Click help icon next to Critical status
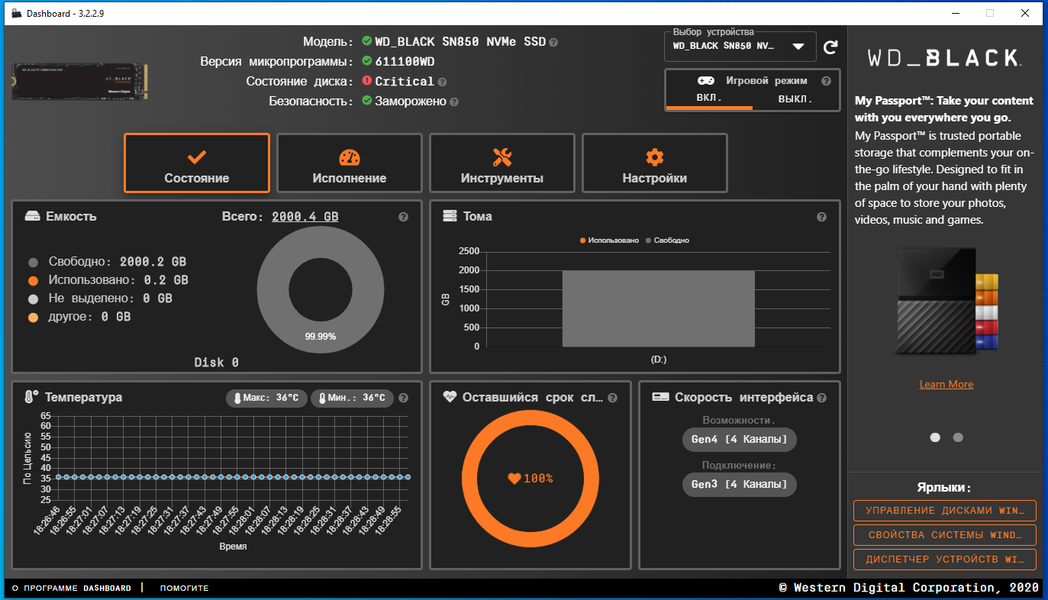The image size is (1048, 600). tap(442, 82)
